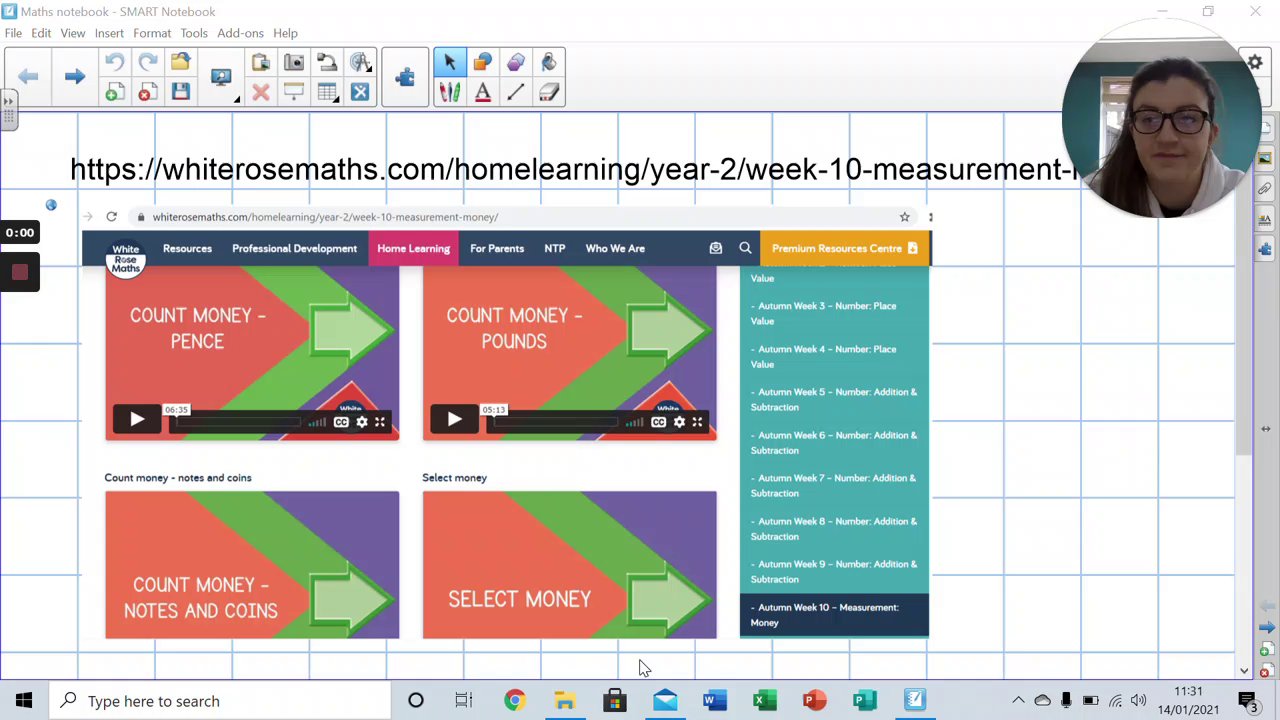Save the notebook with floppy disk icon
1280x720 pixels.
(180, 93)
